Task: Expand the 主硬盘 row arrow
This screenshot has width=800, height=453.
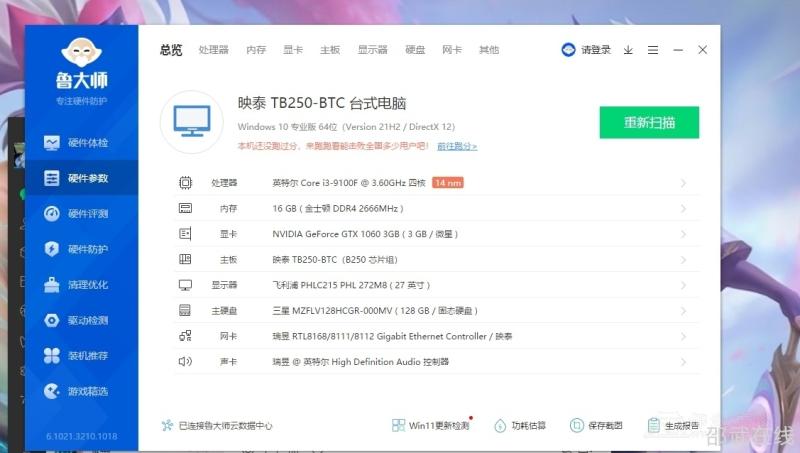Action: (683, 311)
